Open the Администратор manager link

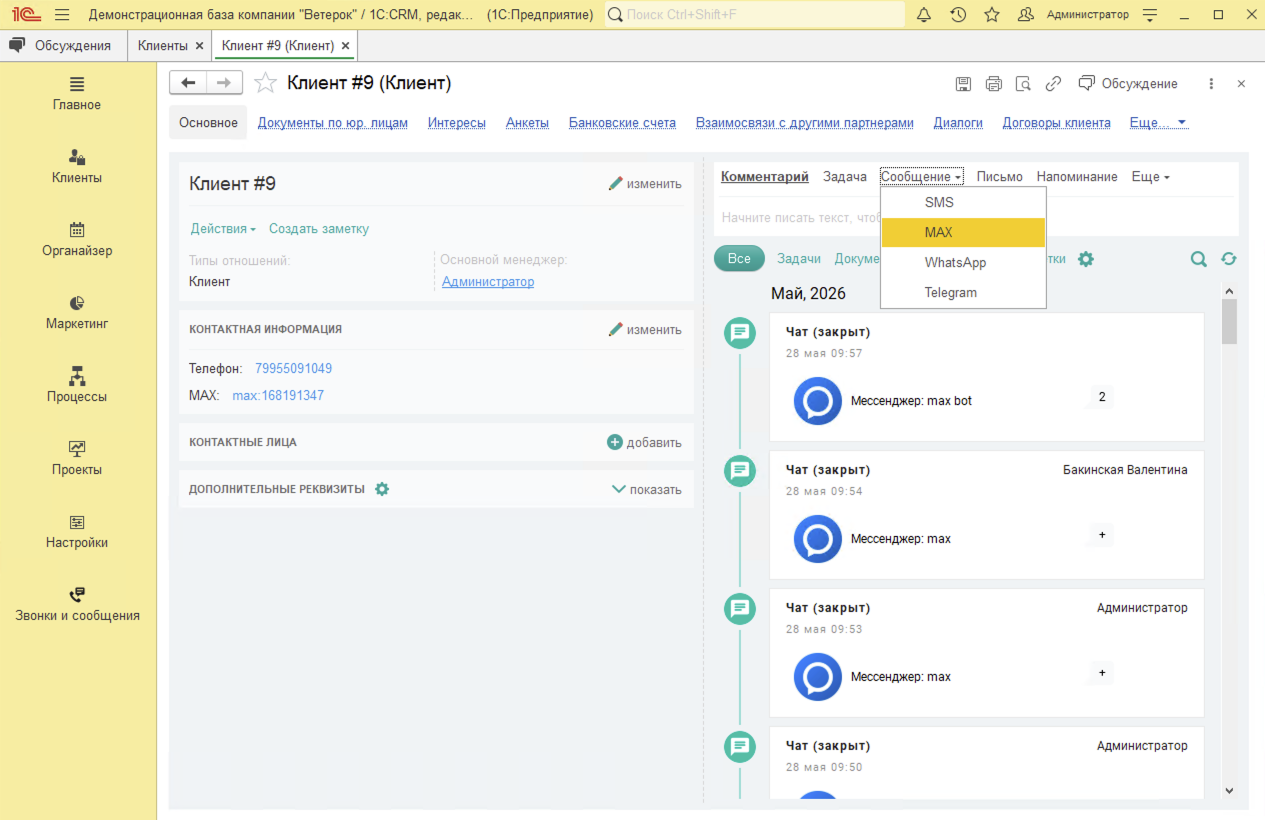point(488,282)
